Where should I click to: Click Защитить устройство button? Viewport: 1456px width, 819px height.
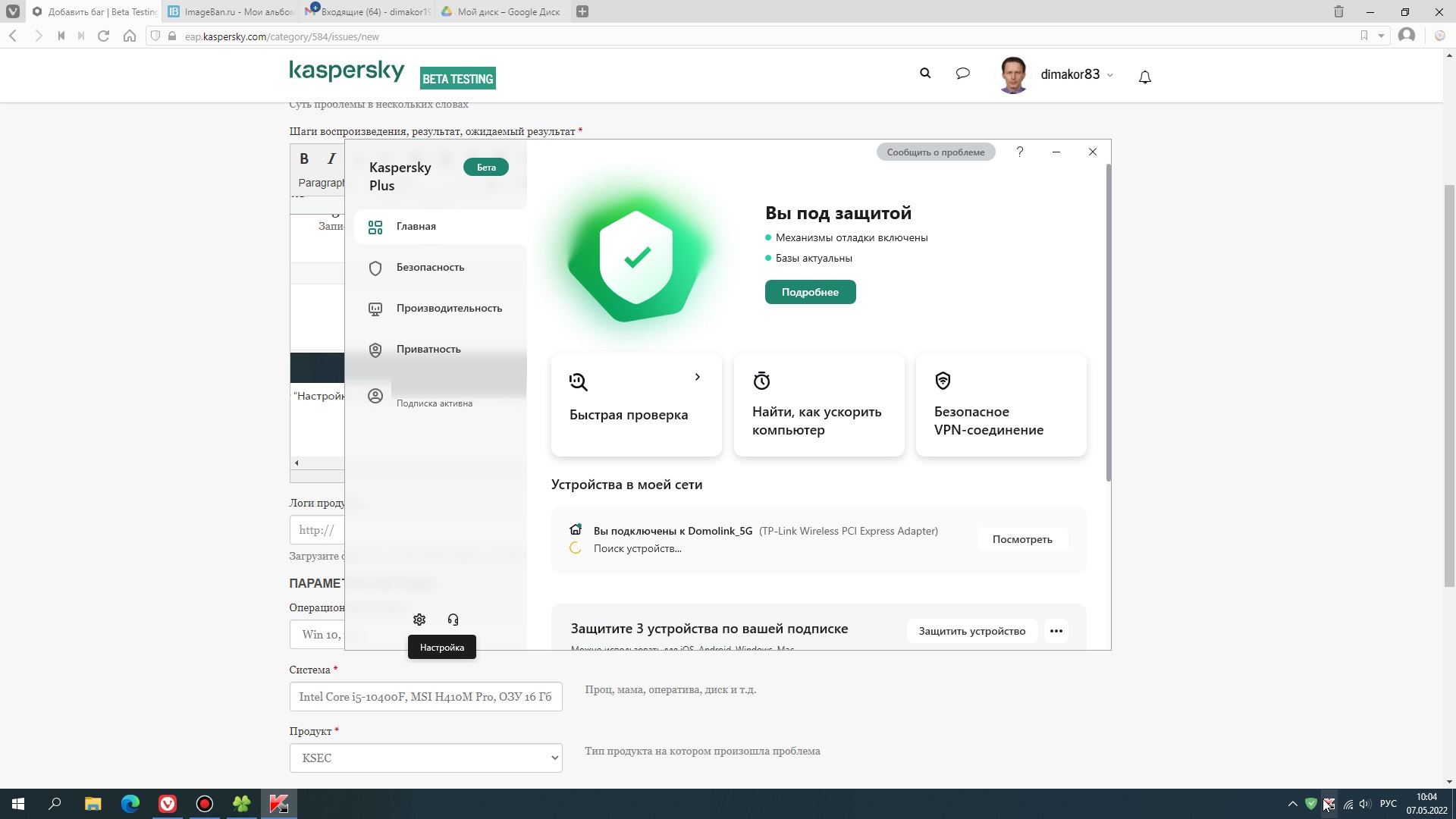pyautogui.click(x=972, y=631)
